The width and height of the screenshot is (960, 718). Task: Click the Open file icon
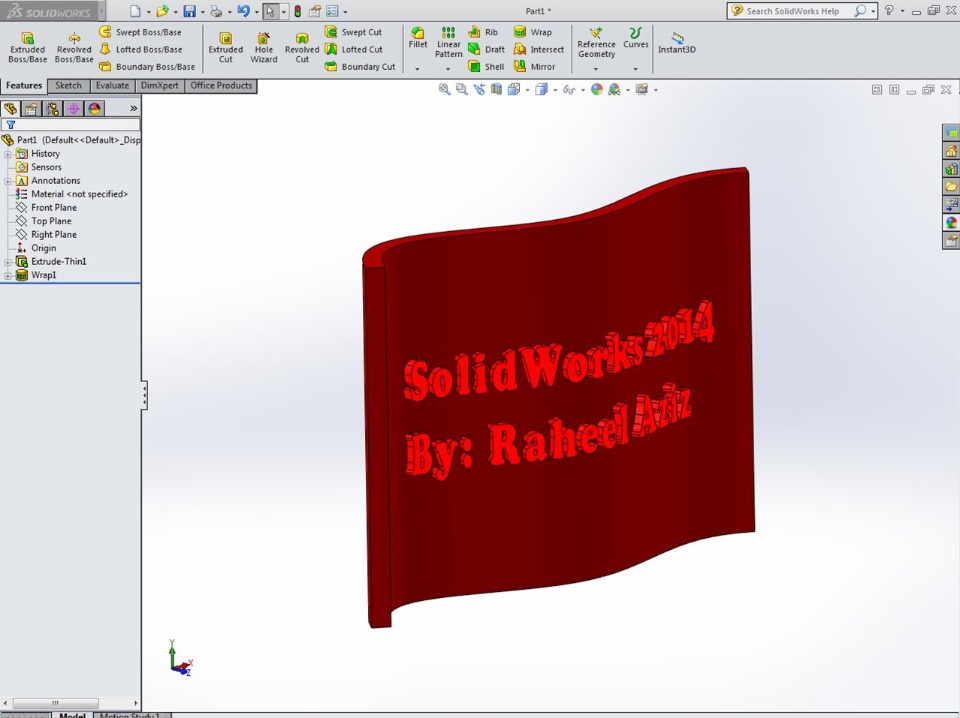pyautogui.click(x=162, y=11)
